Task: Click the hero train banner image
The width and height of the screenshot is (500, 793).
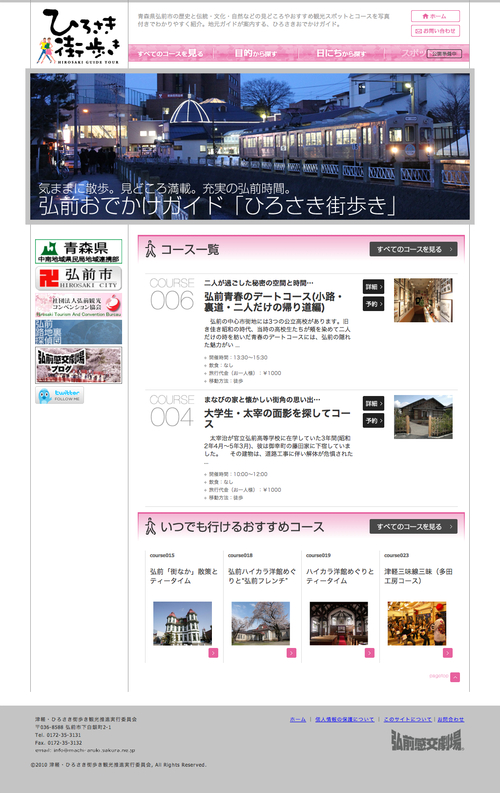Action: click(x=250, y=147)
